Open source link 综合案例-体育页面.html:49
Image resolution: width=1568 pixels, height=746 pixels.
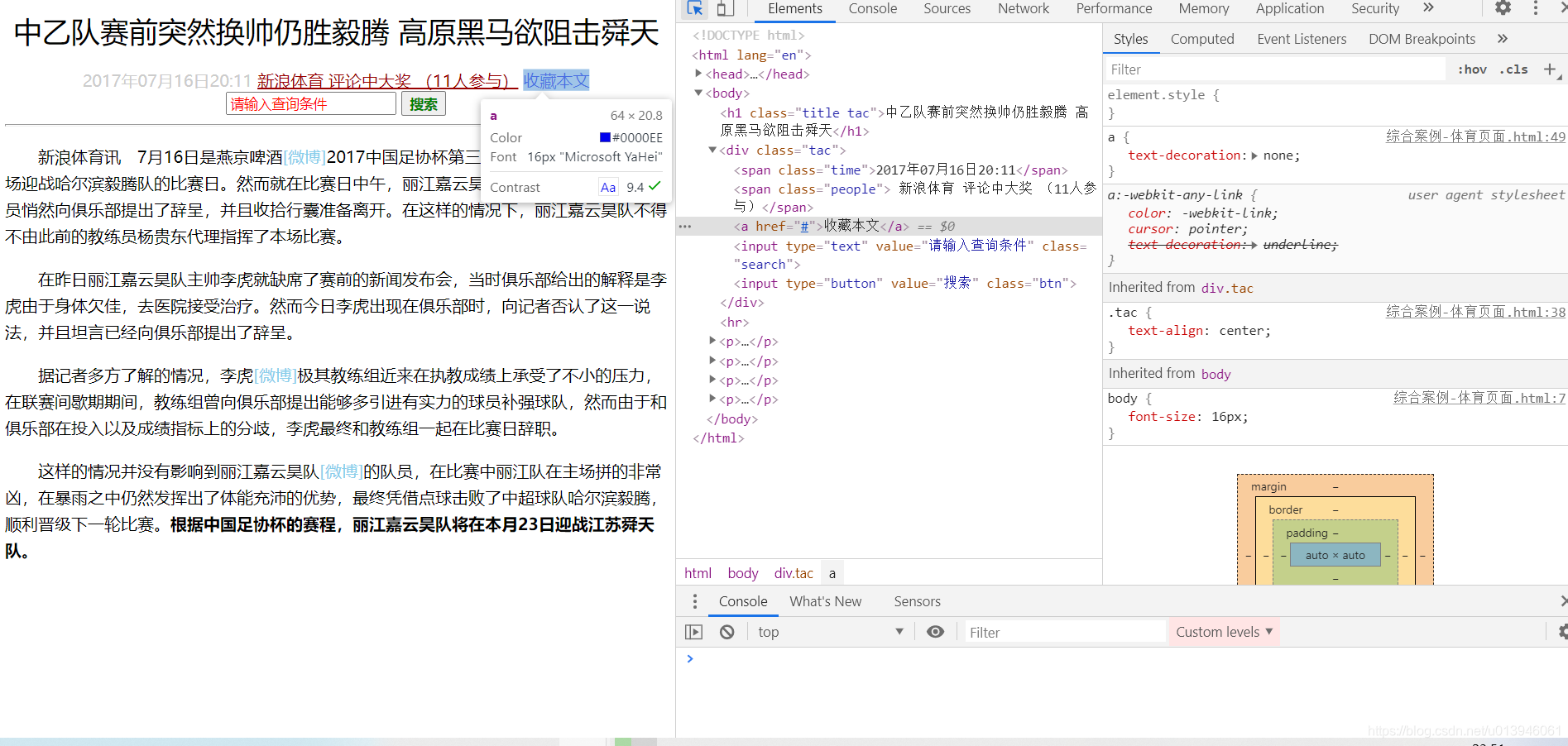pos(1475,136)
